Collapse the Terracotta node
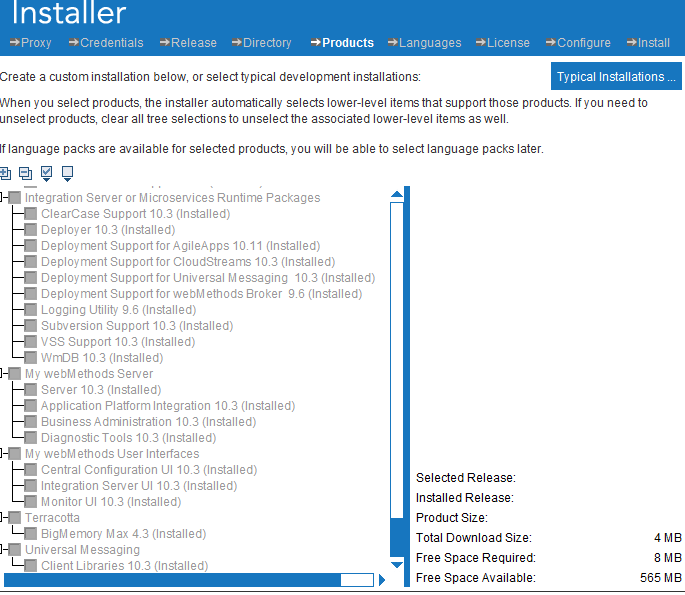This screenshot has width=685, height=595. (1, 518)
